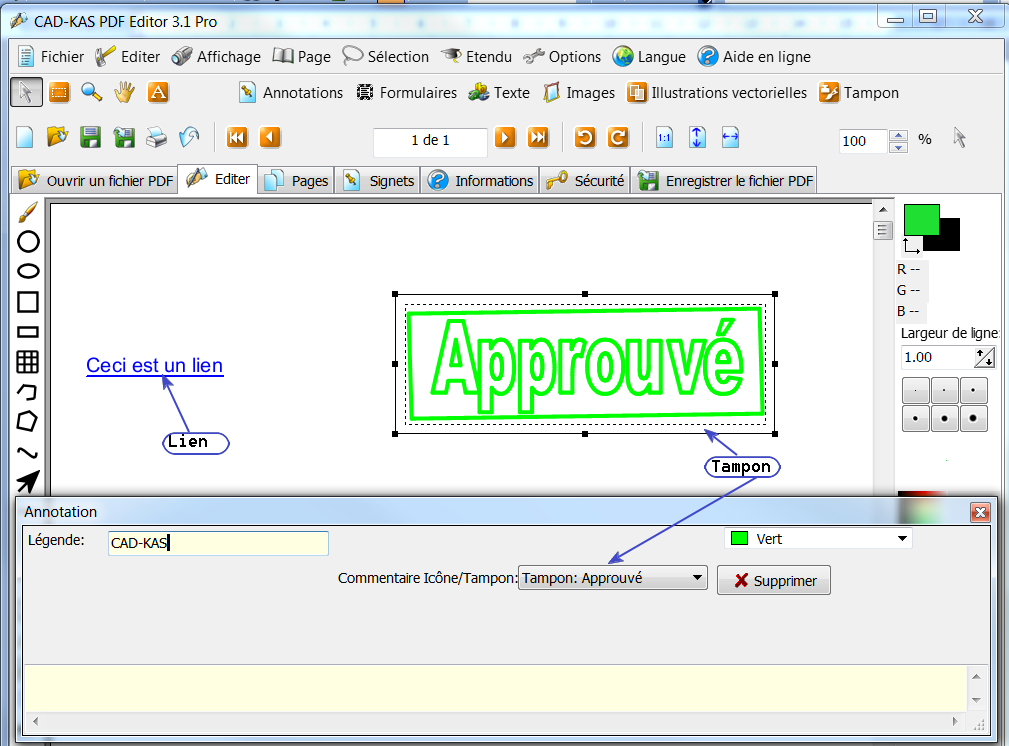
Task: Click the printer icon
Action: 157,138
